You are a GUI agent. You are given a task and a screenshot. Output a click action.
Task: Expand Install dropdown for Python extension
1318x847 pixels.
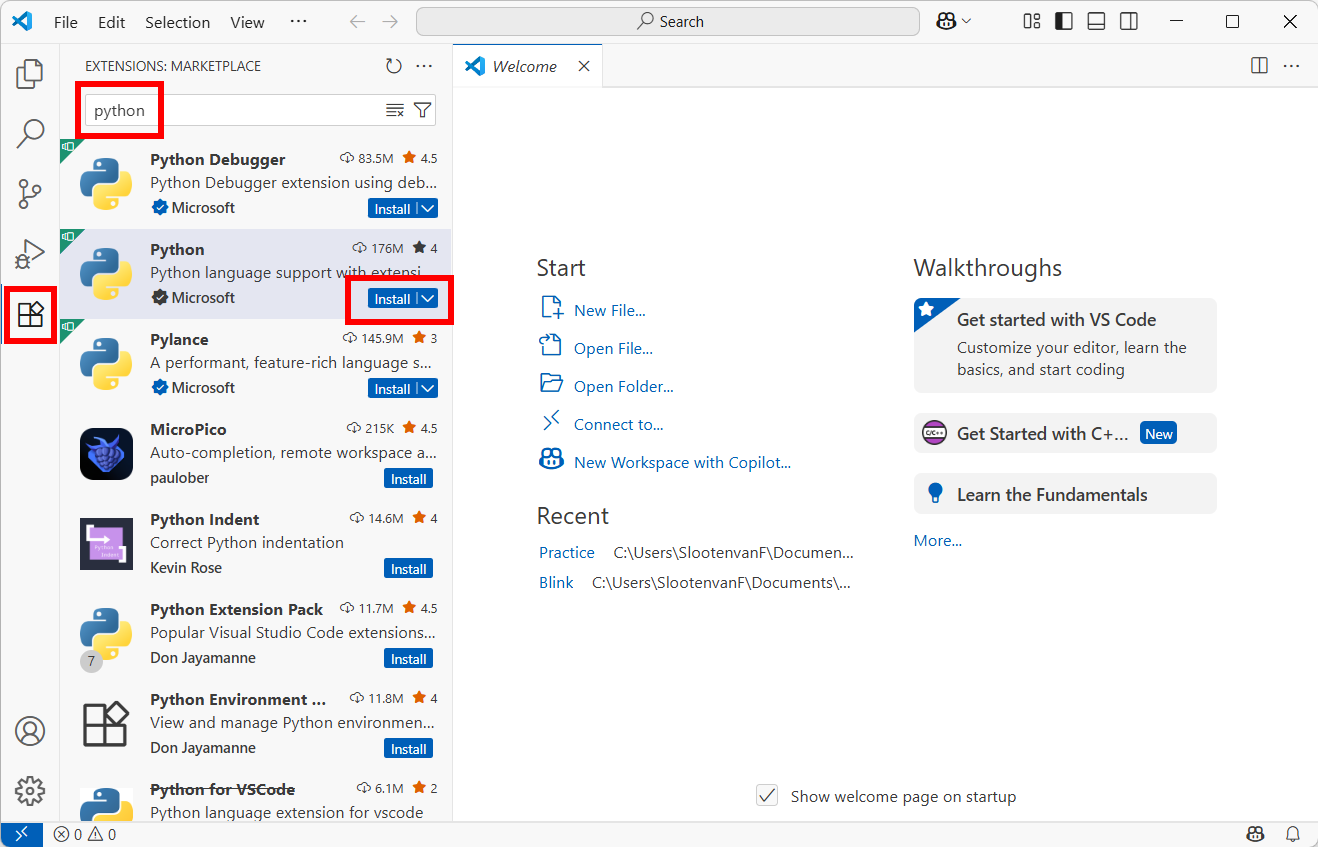(x=428, y=298)
